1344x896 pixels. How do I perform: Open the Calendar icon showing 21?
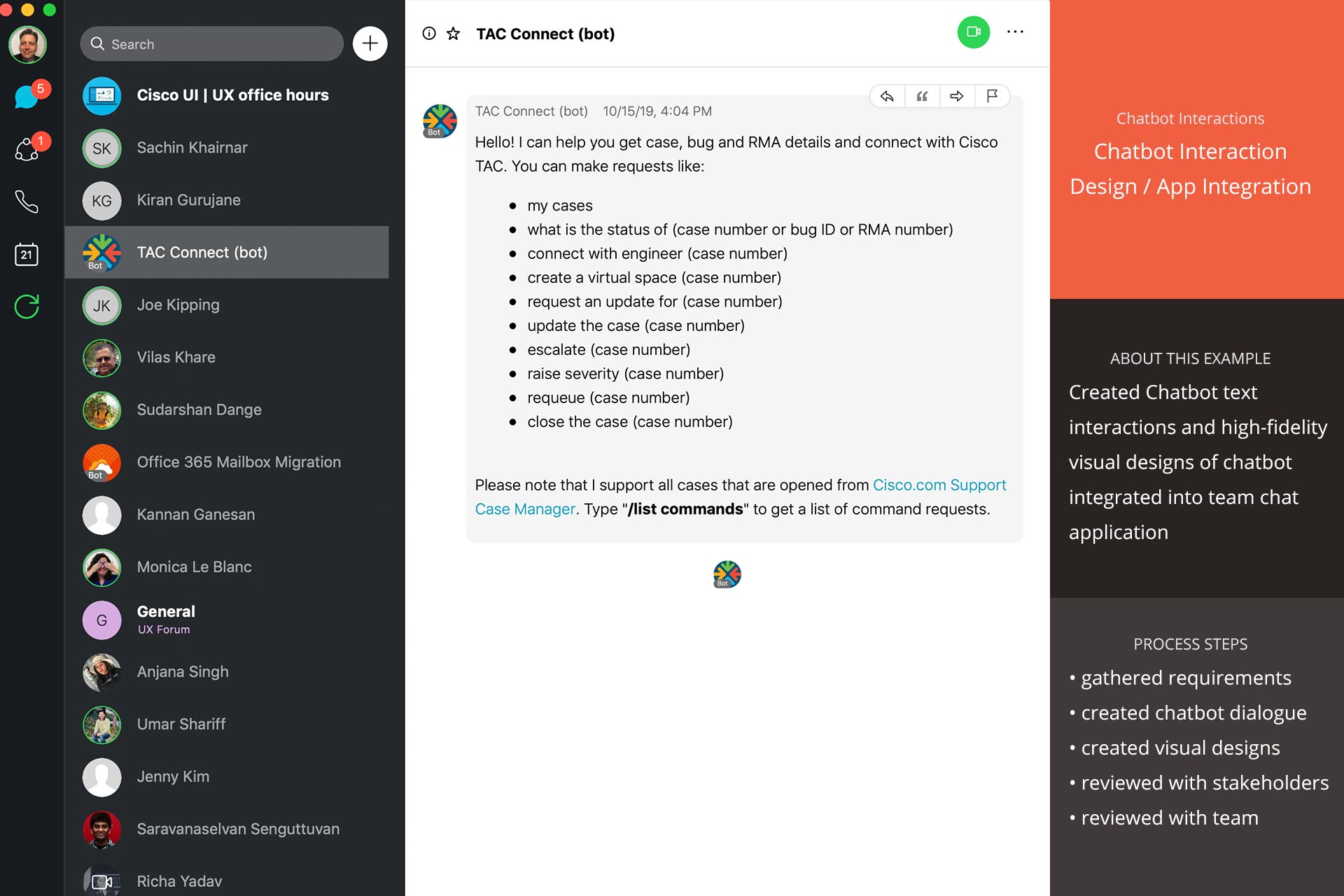point(27,254)
